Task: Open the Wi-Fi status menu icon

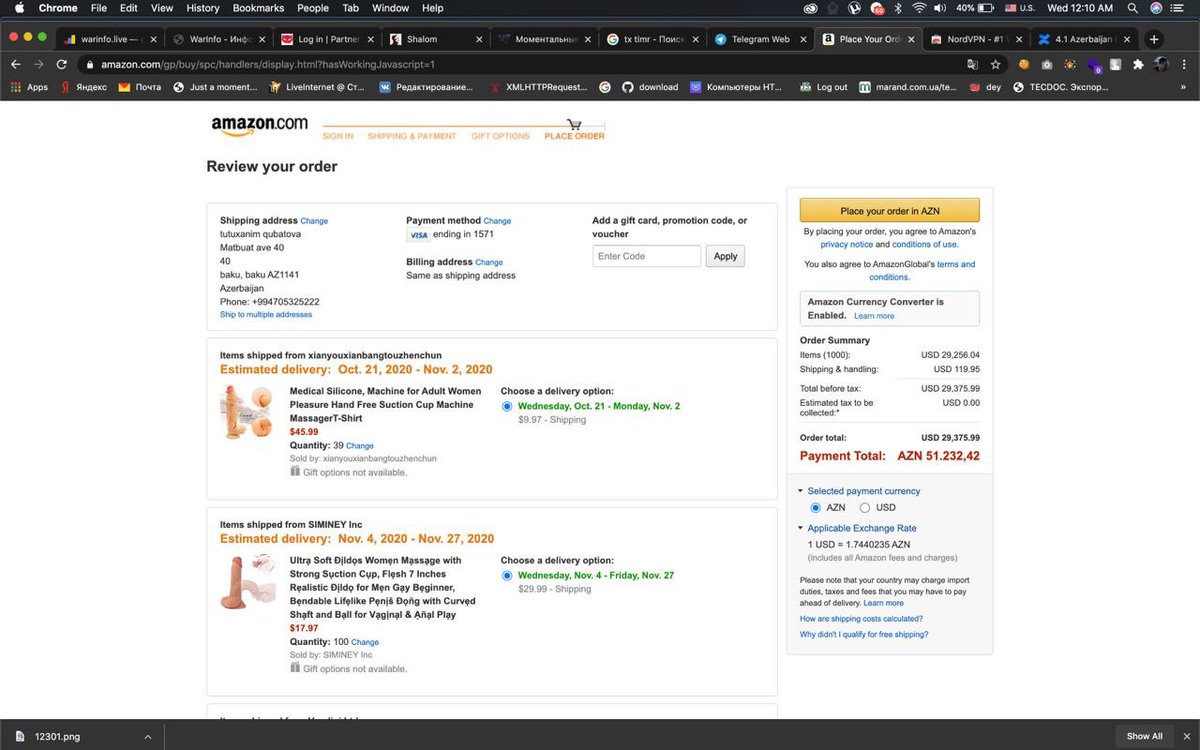Action: pos(918,8)
